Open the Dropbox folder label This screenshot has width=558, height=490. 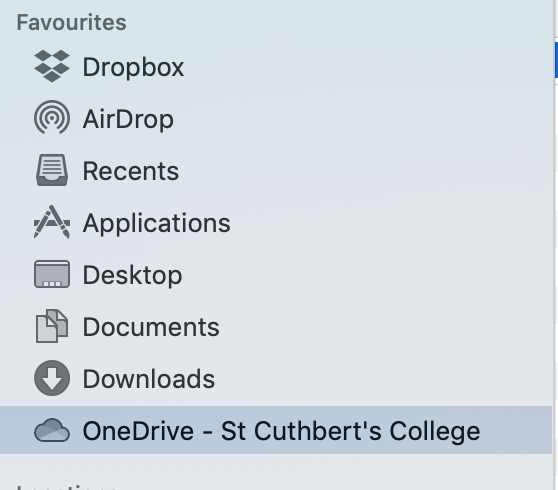tap(133, 67)
